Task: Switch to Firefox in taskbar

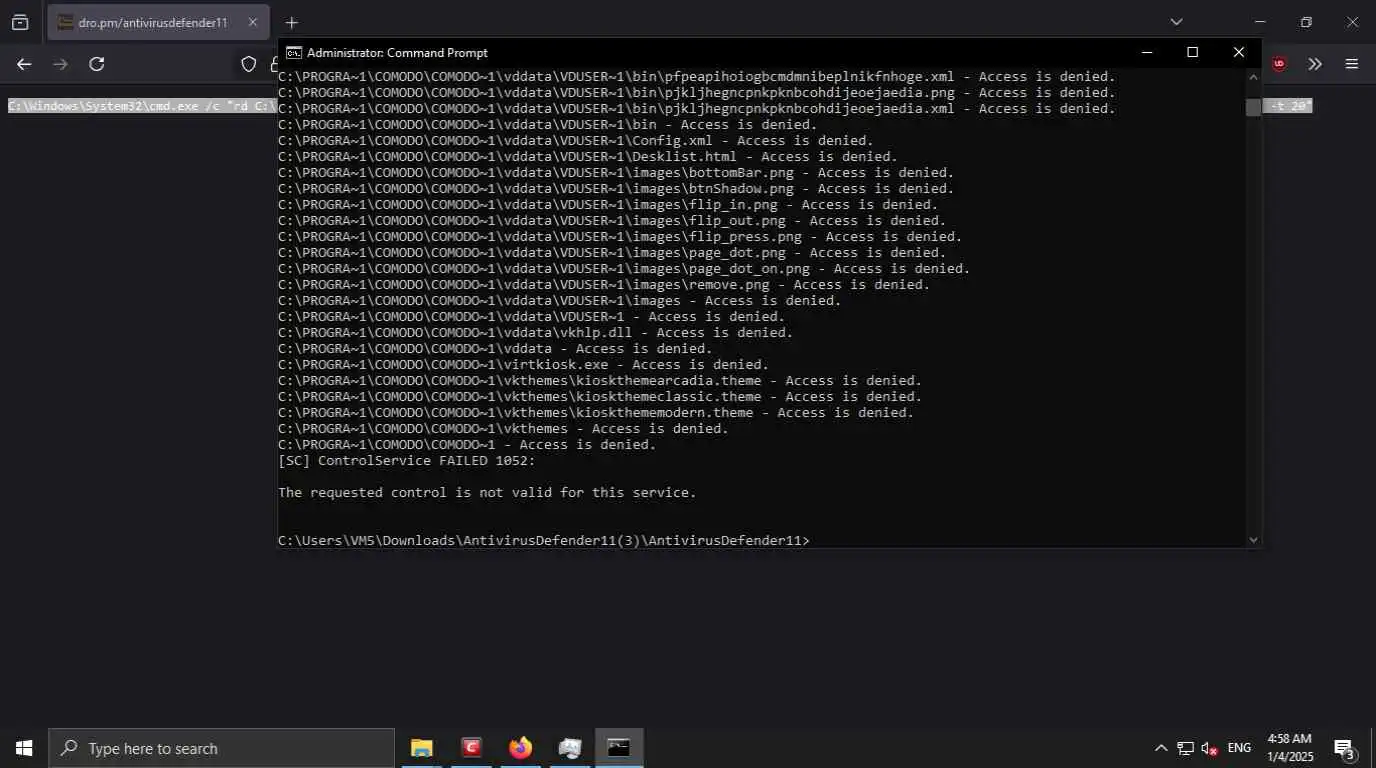Action: click(x=520, y=748)
